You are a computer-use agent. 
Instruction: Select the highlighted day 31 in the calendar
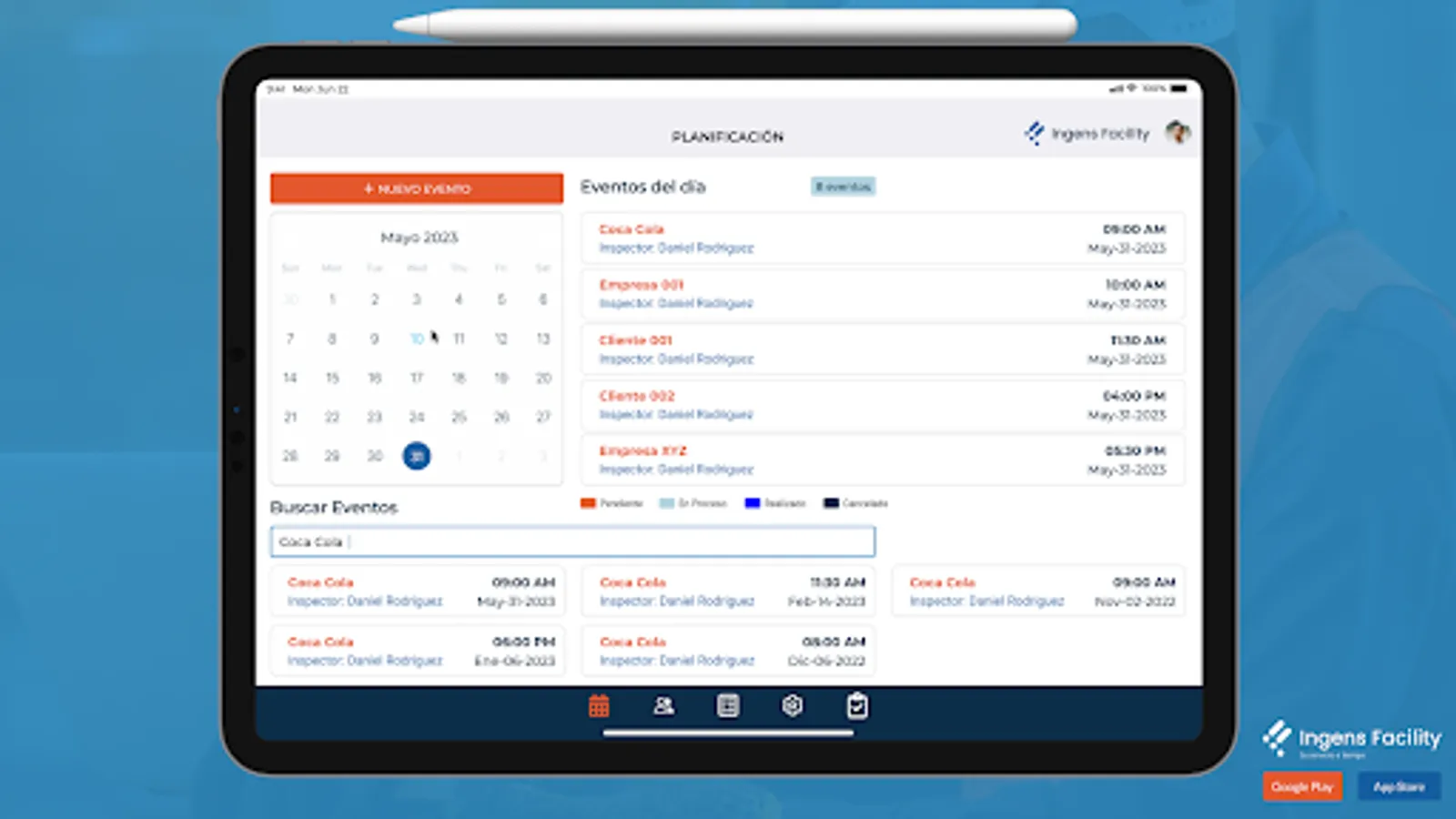coord(417,456)
